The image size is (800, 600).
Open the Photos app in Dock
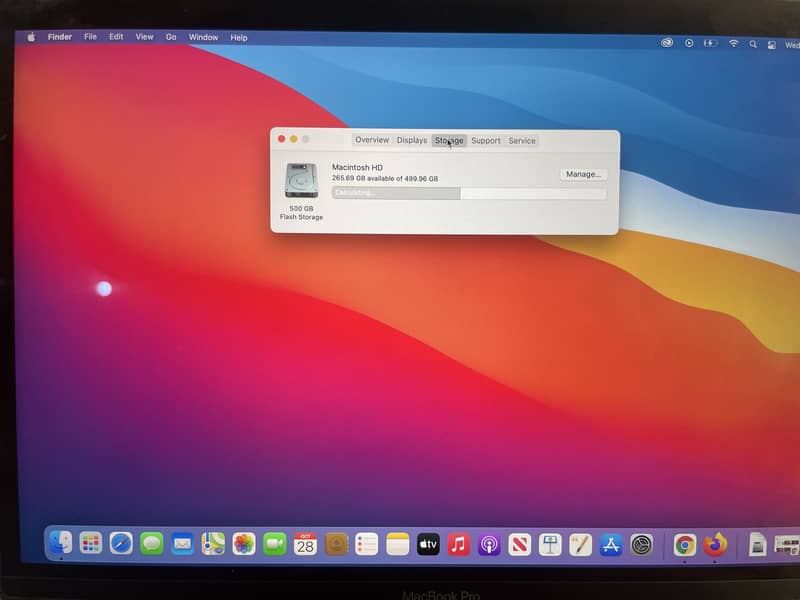click(244, 544)
